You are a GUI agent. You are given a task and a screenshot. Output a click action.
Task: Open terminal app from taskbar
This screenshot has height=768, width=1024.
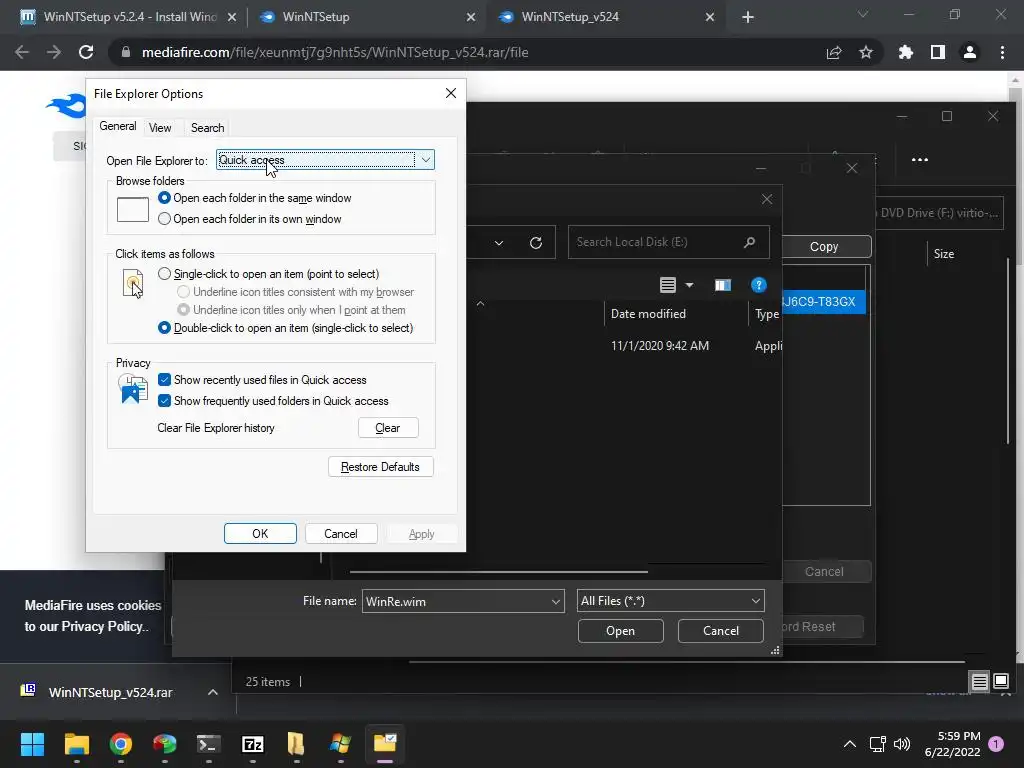(x=209, y=744)
